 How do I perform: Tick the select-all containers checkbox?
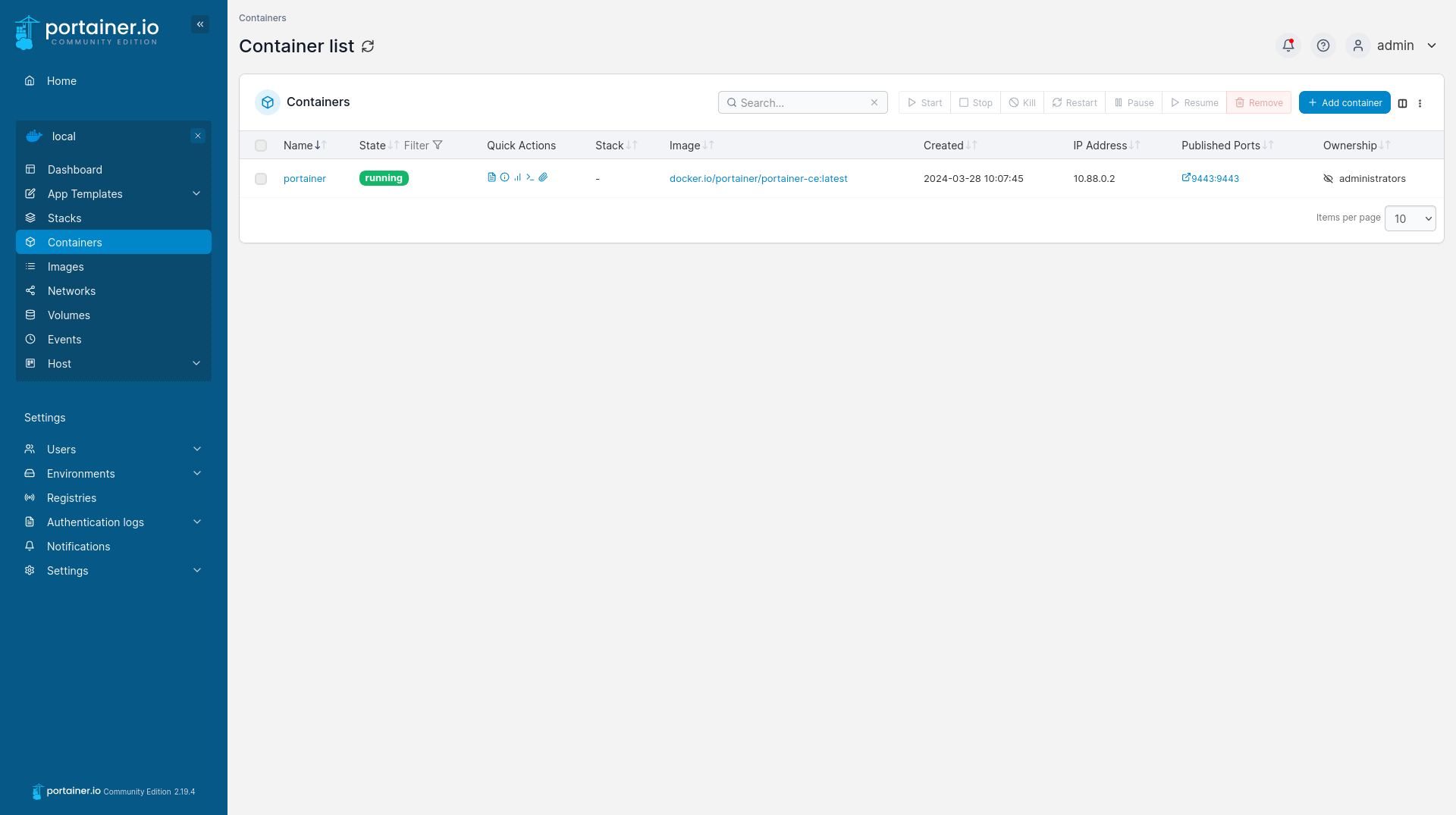[x=261, y=146]
